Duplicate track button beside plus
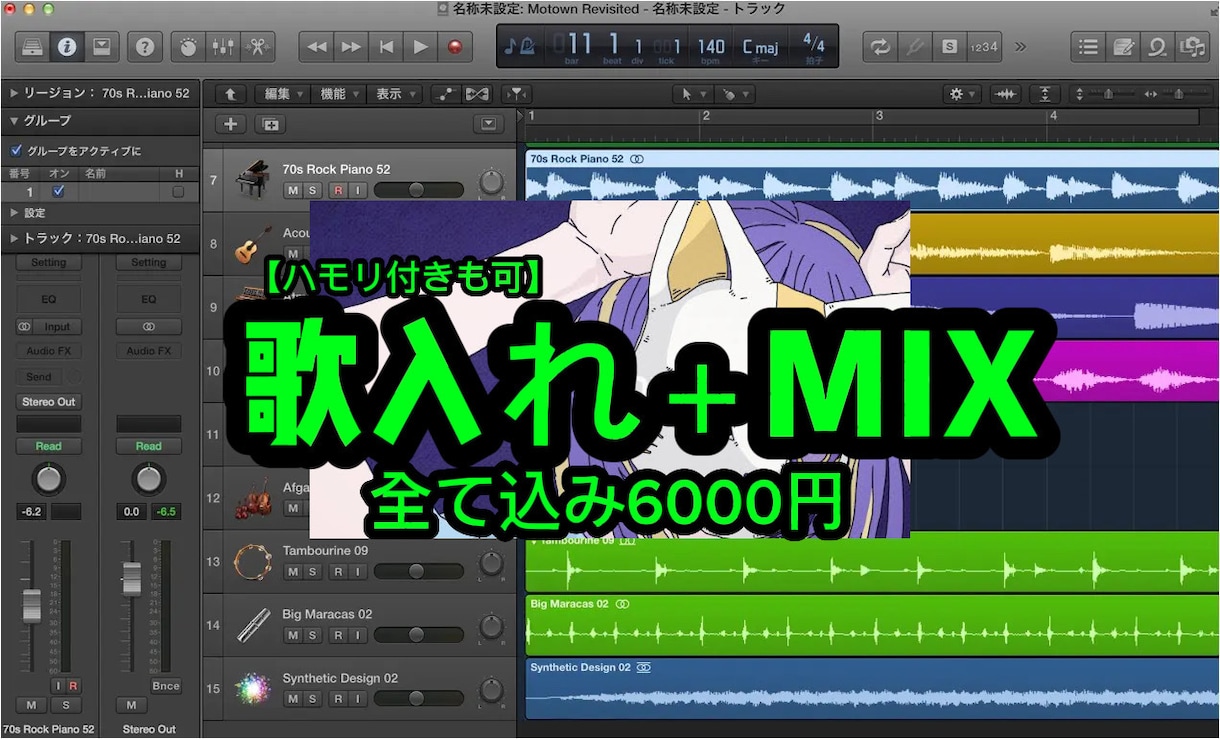This screenshot has height=739, width=1220. tap(269, 124)
